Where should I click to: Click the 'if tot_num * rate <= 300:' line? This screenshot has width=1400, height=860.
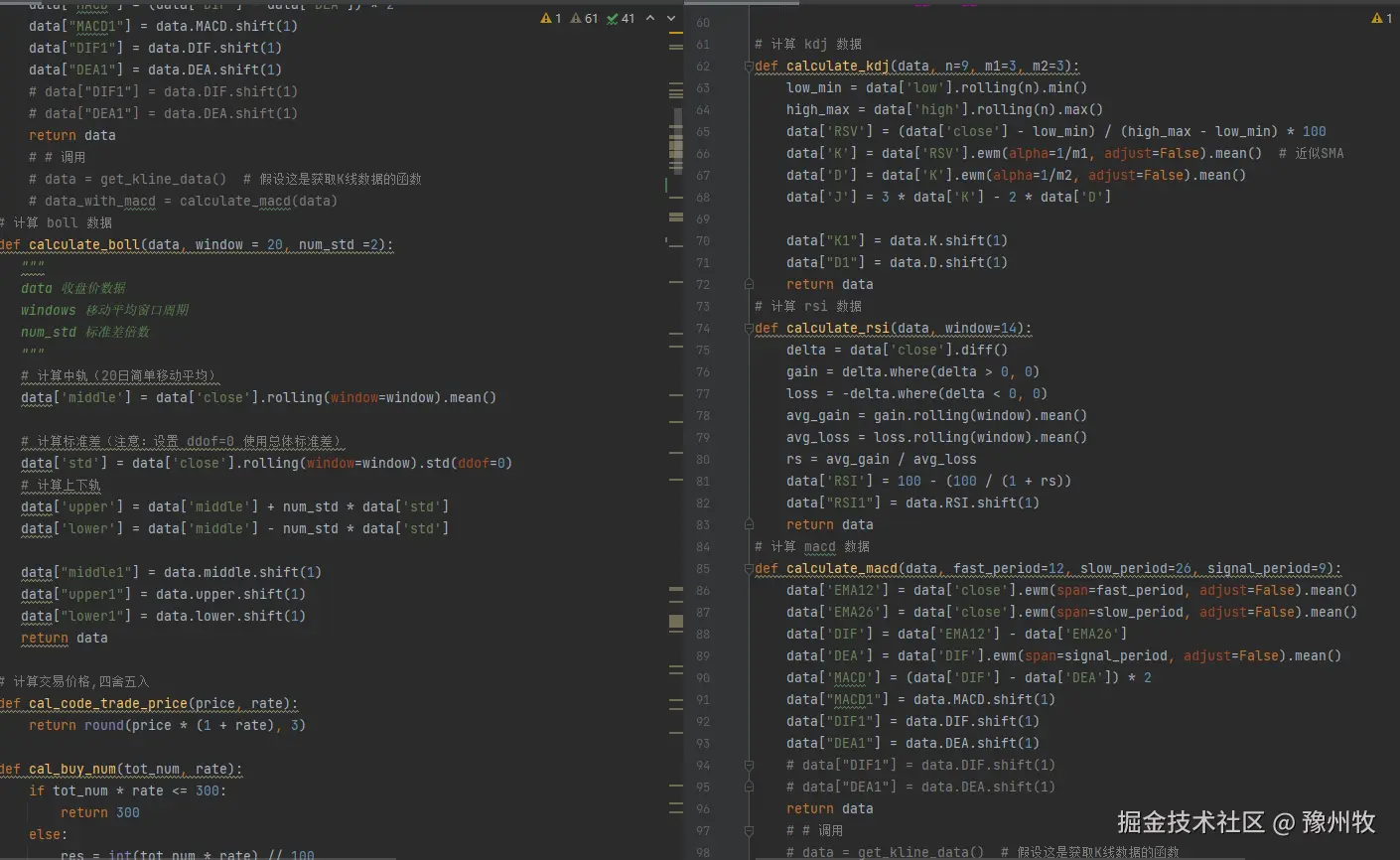[x=128, y=791]
